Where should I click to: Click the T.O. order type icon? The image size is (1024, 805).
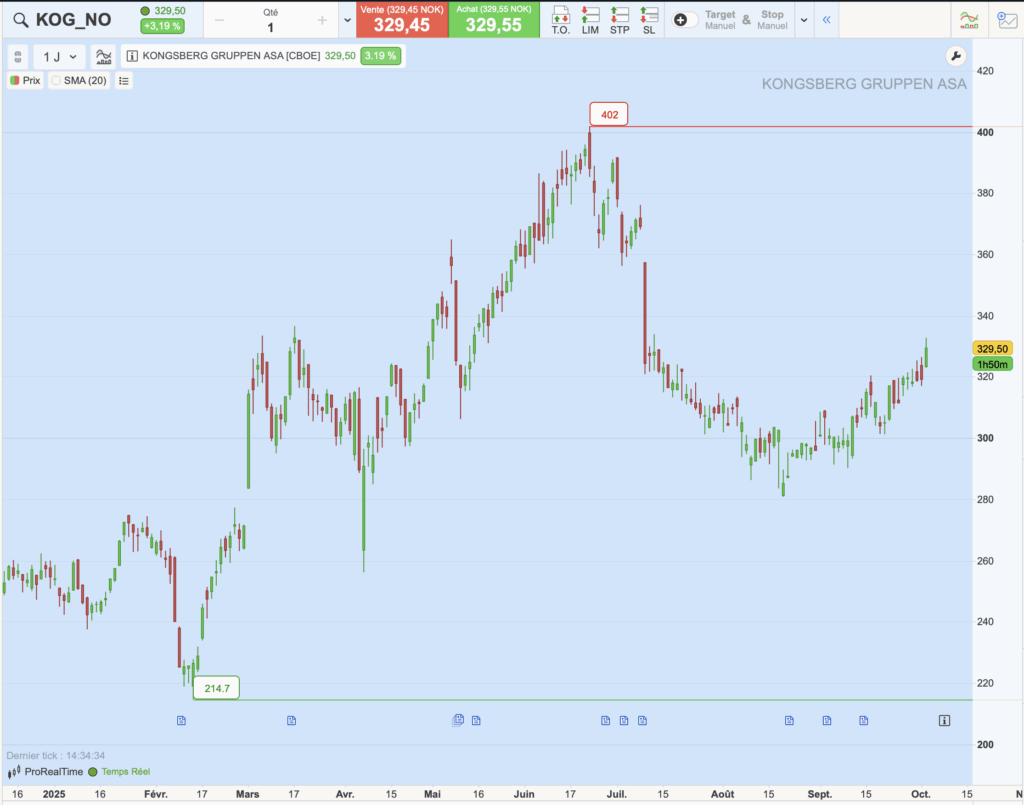pos(560,18)
